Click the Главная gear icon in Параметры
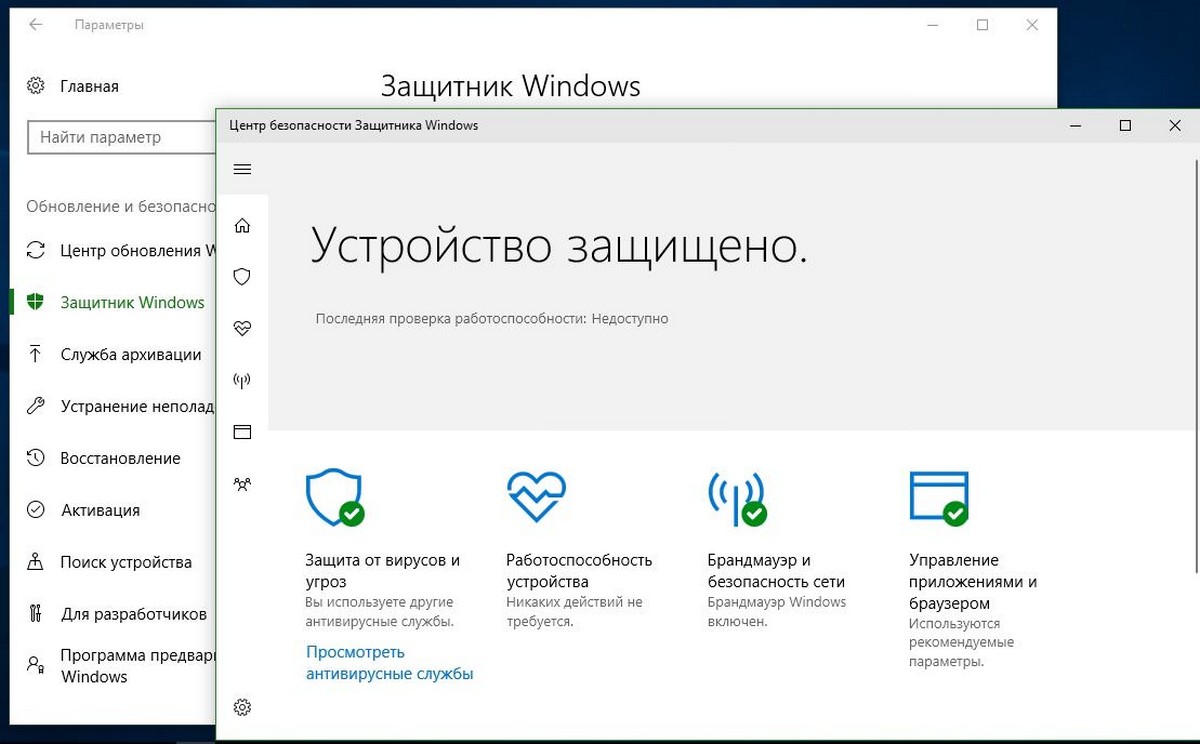The height and width of the screenshot is (744, 1200). [x=36, y=86]
